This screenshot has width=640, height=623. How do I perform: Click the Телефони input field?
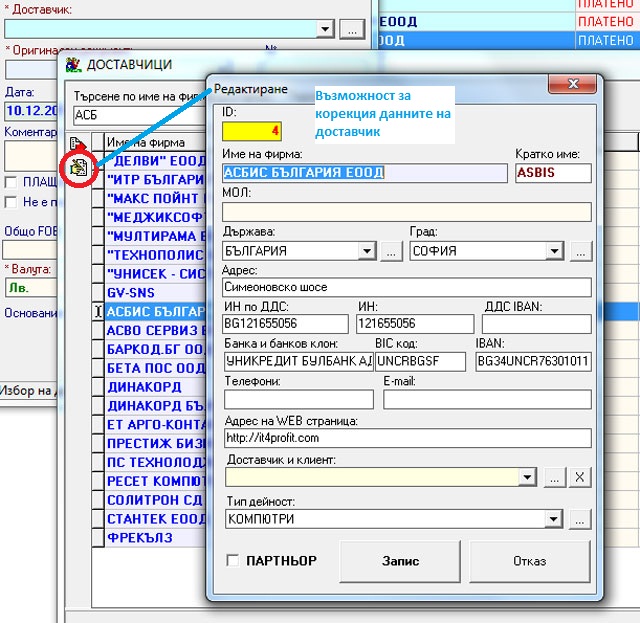(299, 399)
